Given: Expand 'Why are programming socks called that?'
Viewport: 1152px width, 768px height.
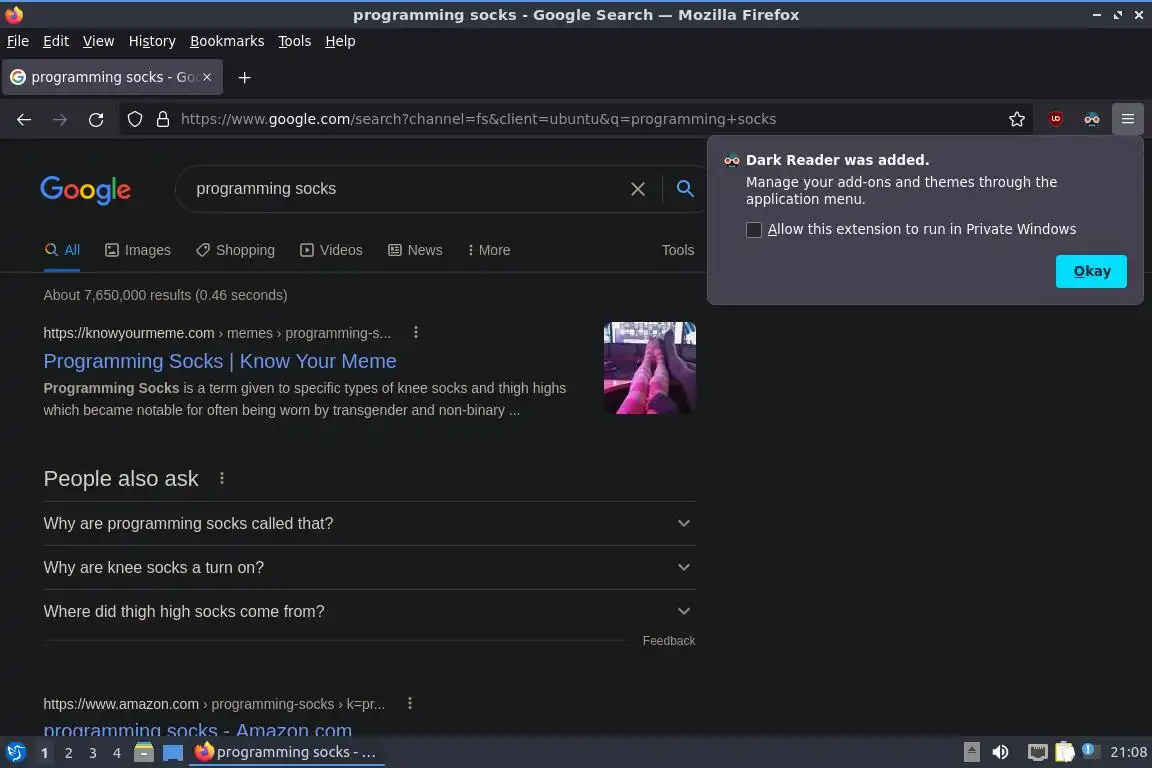Looking at the screenshot, I should pos(370,523).
